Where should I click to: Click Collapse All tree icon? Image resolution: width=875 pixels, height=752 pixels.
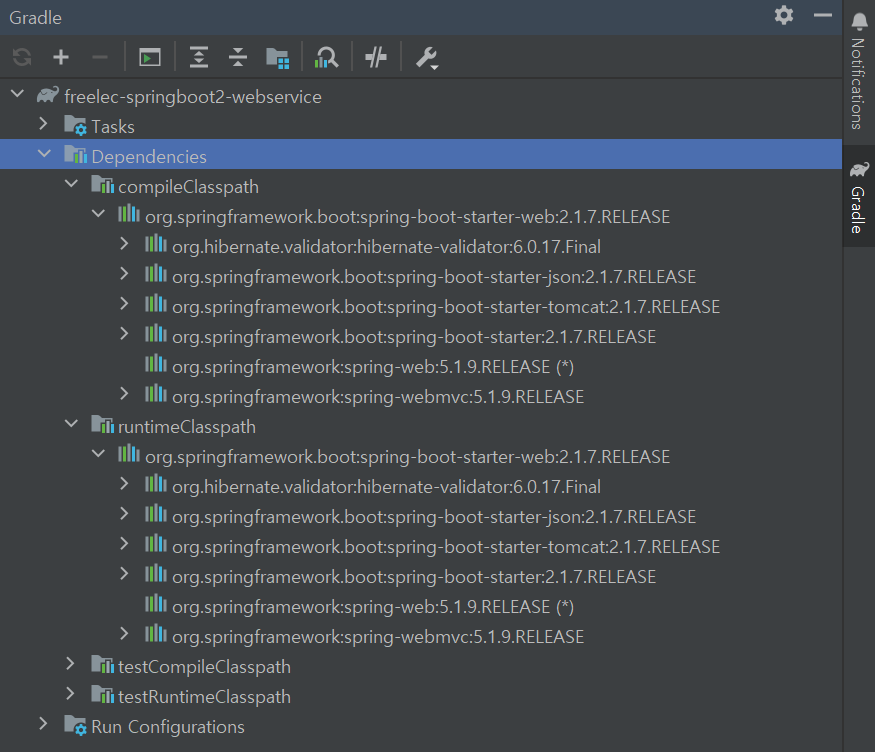(238, 57)
